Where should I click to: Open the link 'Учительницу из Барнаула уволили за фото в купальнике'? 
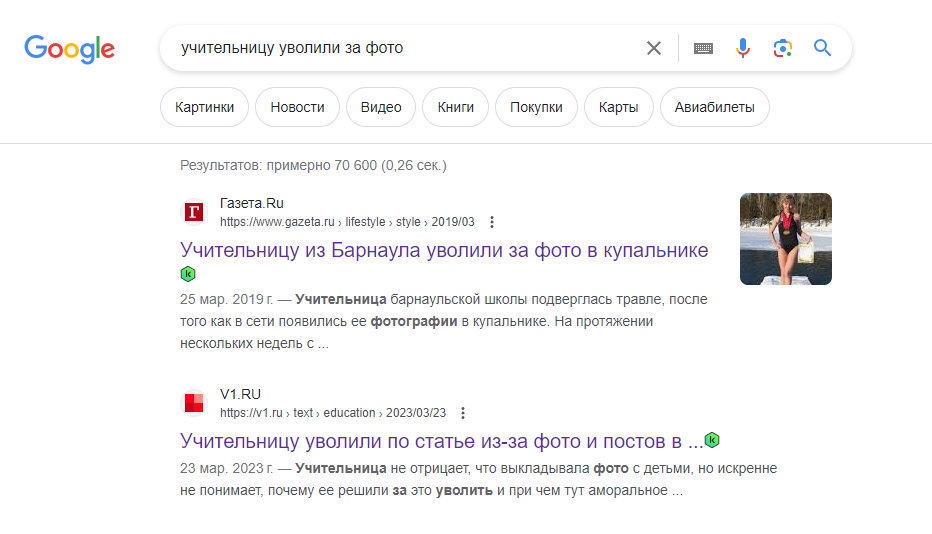pyautogui.click(x=444, y=250)
